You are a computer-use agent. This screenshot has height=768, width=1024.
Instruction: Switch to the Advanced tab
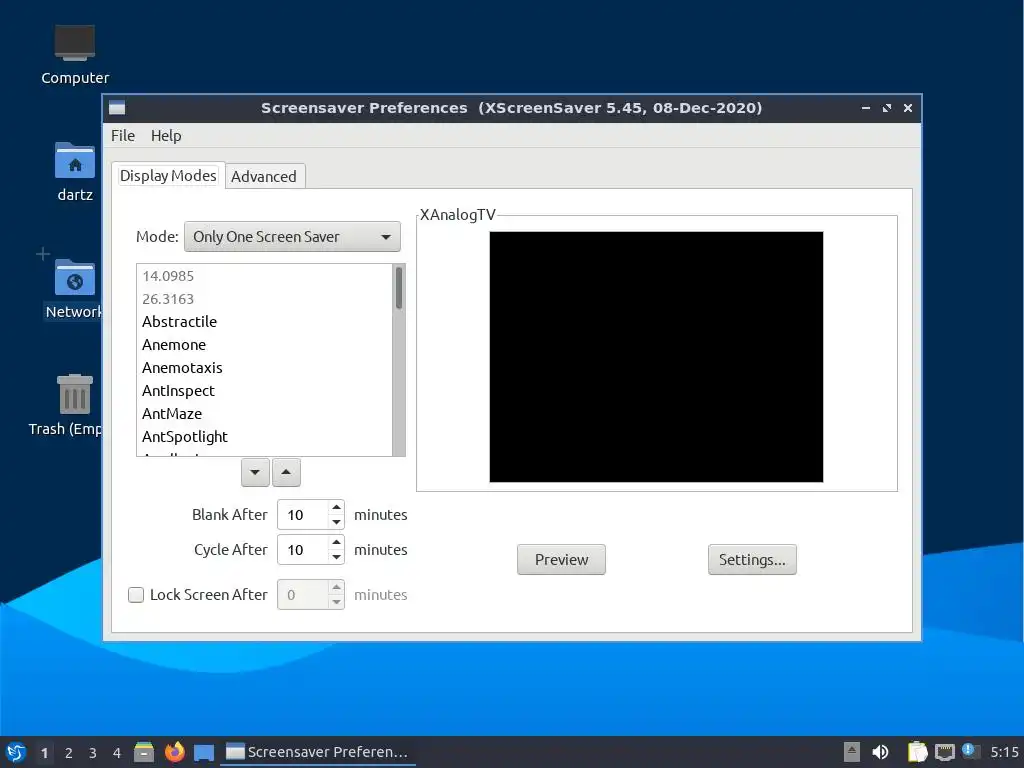[264, 176]
